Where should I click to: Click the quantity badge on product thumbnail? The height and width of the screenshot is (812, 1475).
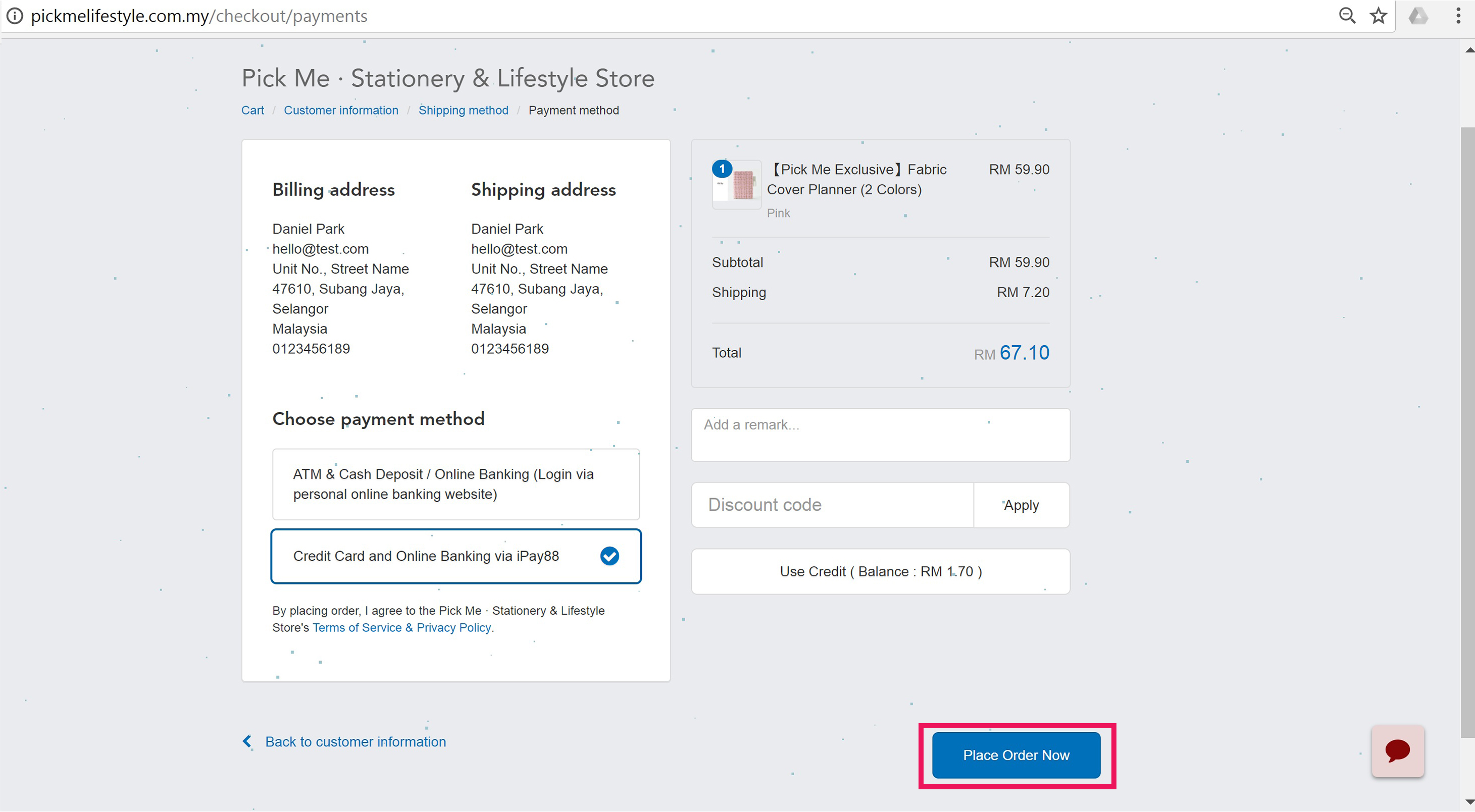click(x=722, y=169)
